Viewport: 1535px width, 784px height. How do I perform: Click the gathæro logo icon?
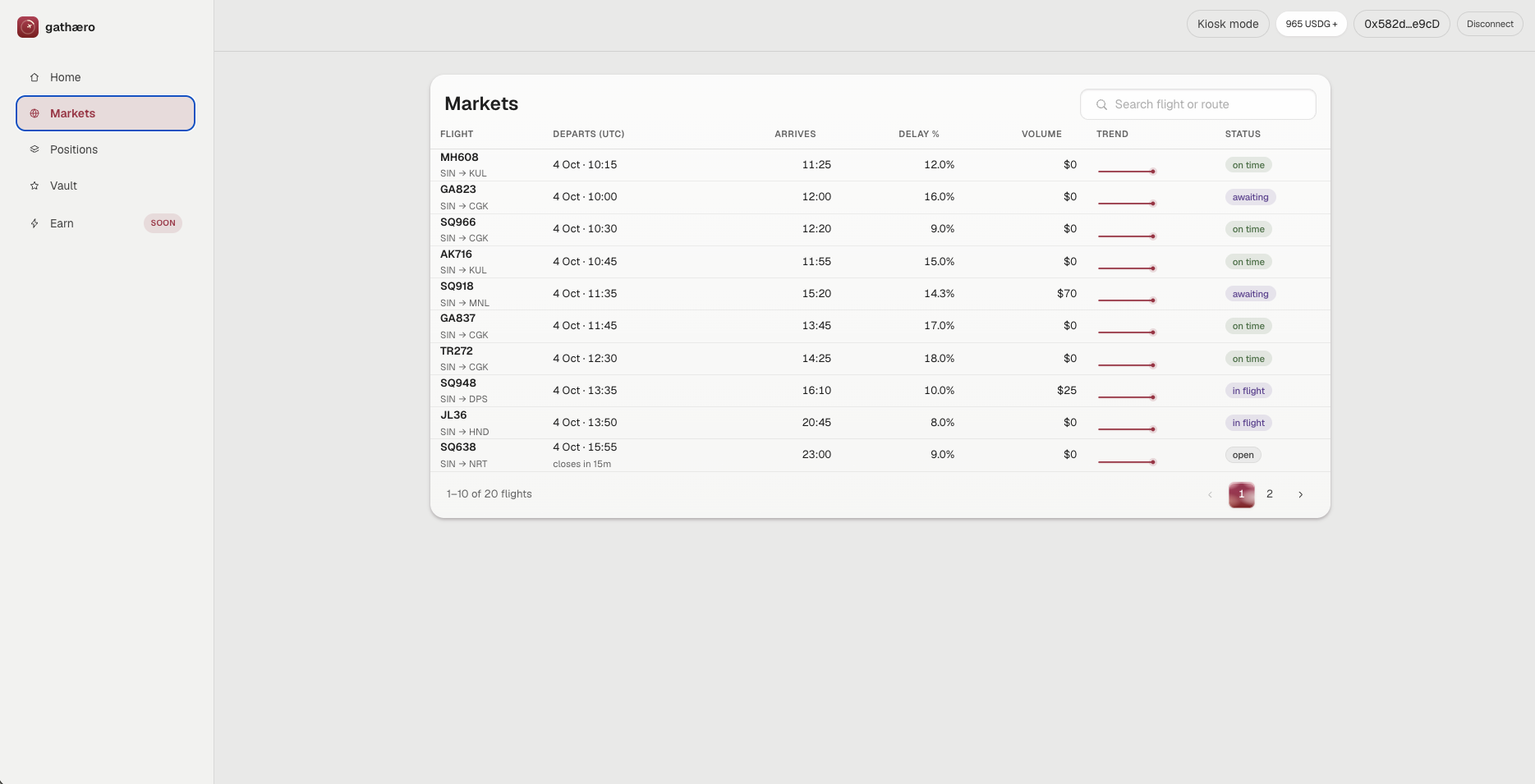coord(28,27)
